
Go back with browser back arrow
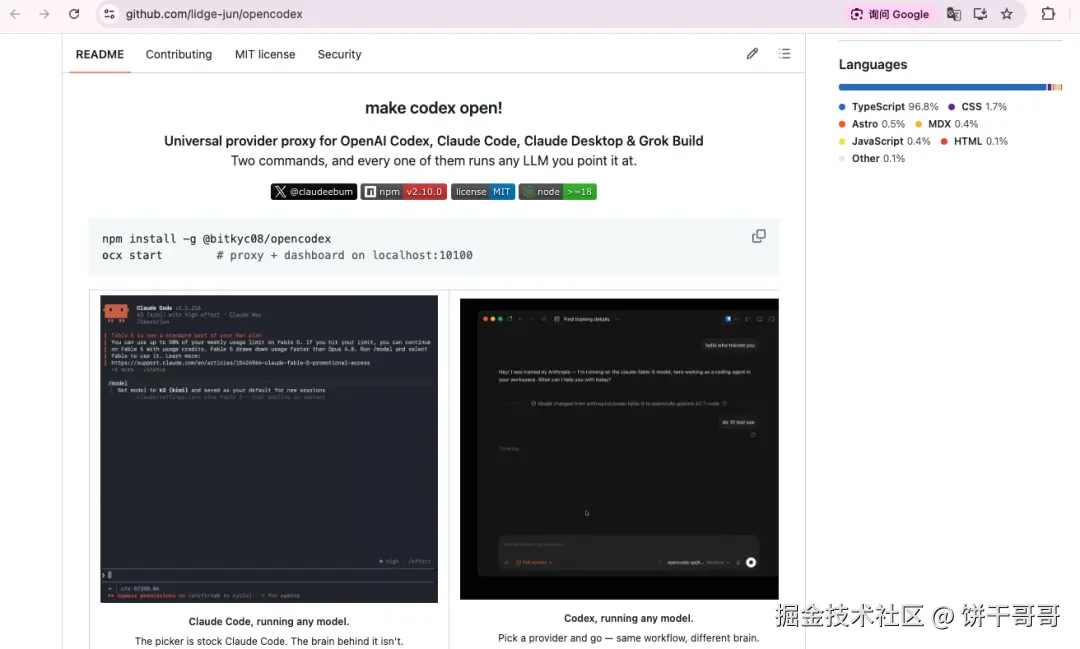click(x=15, y=14)
